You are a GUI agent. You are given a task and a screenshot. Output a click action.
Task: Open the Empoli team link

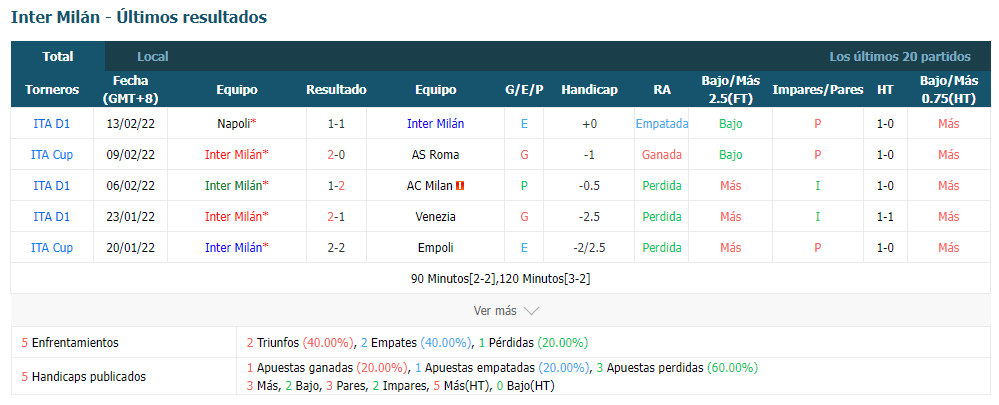coord(435,248)
